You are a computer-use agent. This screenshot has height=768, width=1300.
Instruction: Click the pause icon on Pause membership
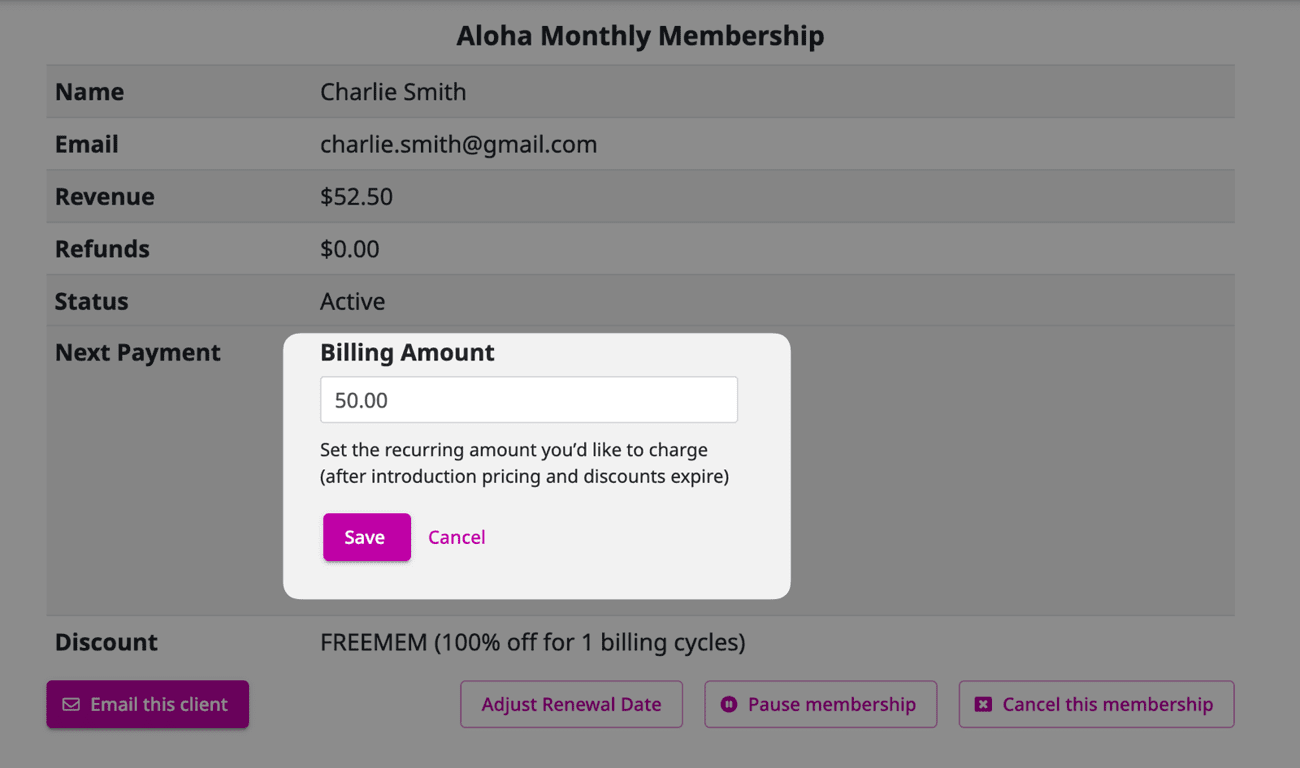tap(729, 704)
